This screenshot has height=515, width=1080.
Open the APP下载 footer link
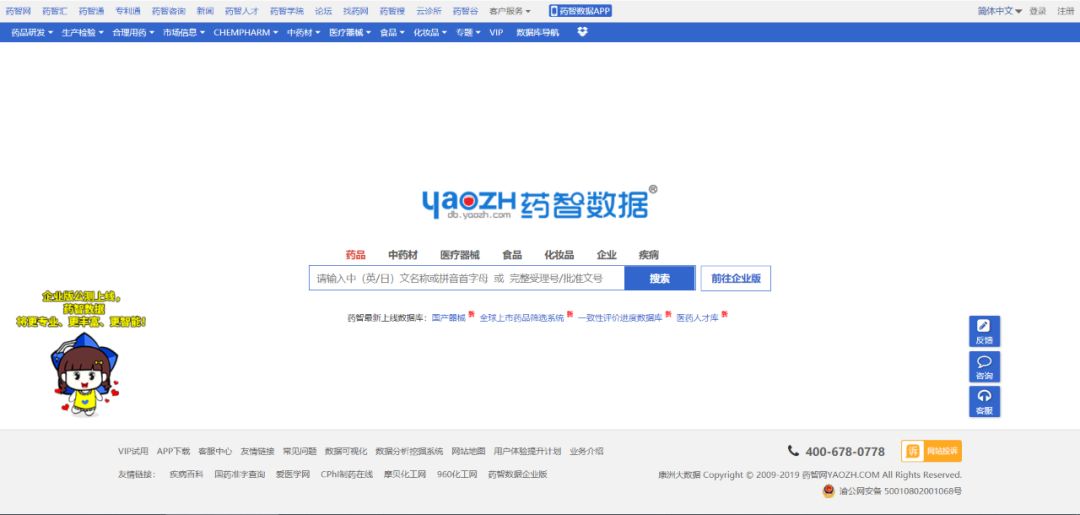click(174, 452)
